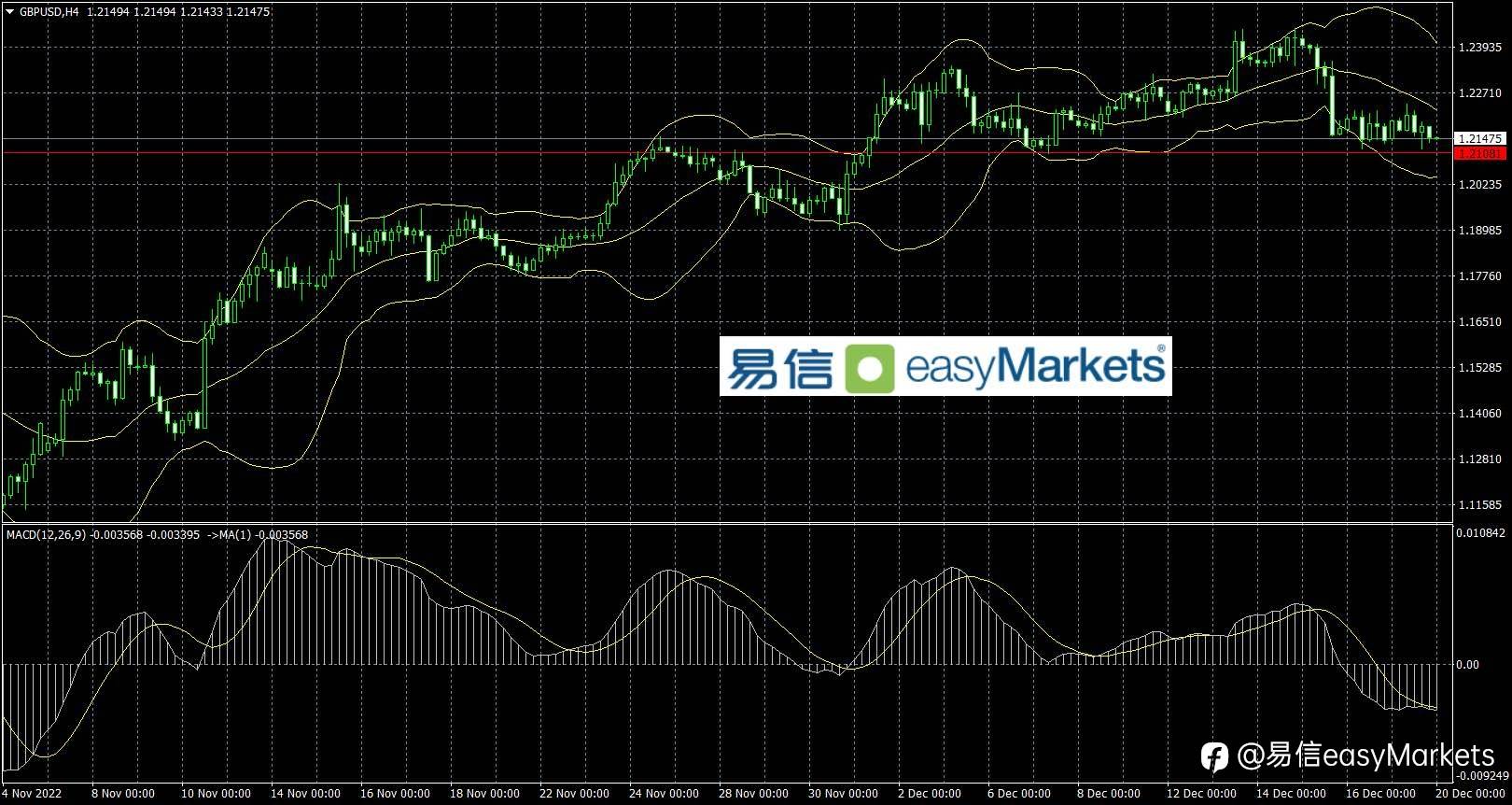Click the 14 Dec 00:00 time label
The image size is (1512, 805).
click(1291, 794)
